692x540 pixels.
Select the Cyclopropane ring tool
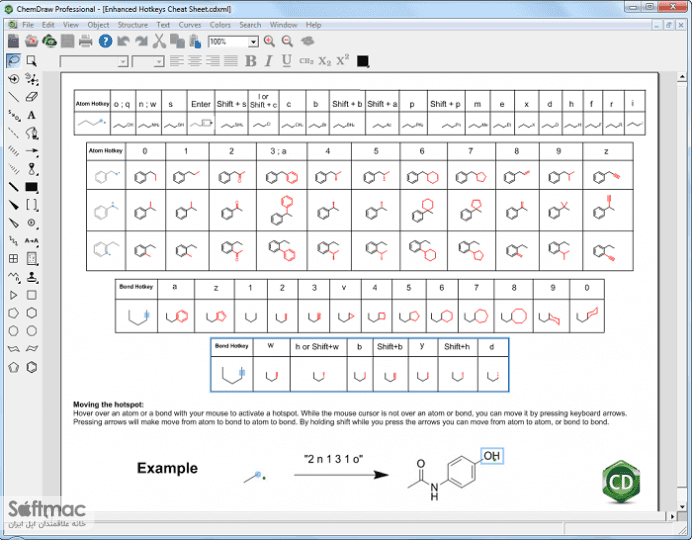(14, 295)
